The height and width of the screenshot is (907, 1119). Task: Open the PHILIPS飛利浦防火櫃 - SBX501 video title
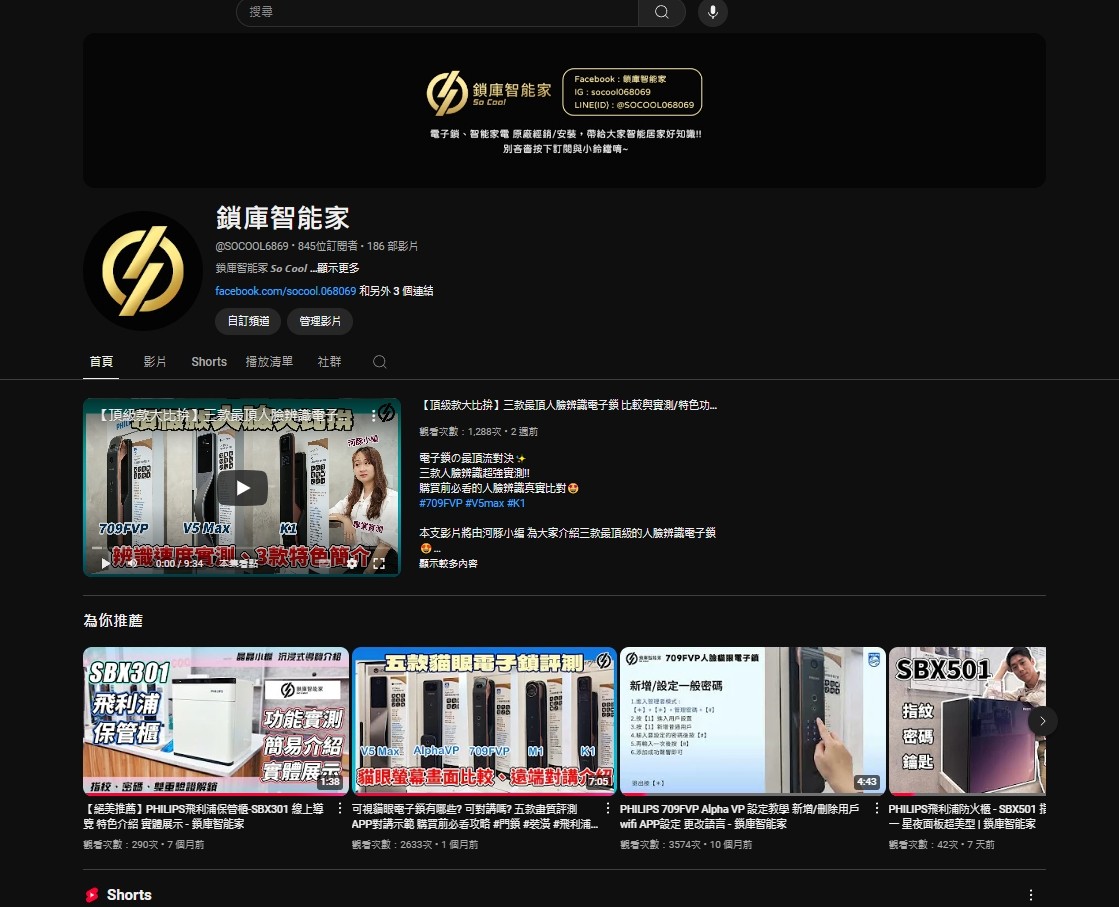[967, 816]
